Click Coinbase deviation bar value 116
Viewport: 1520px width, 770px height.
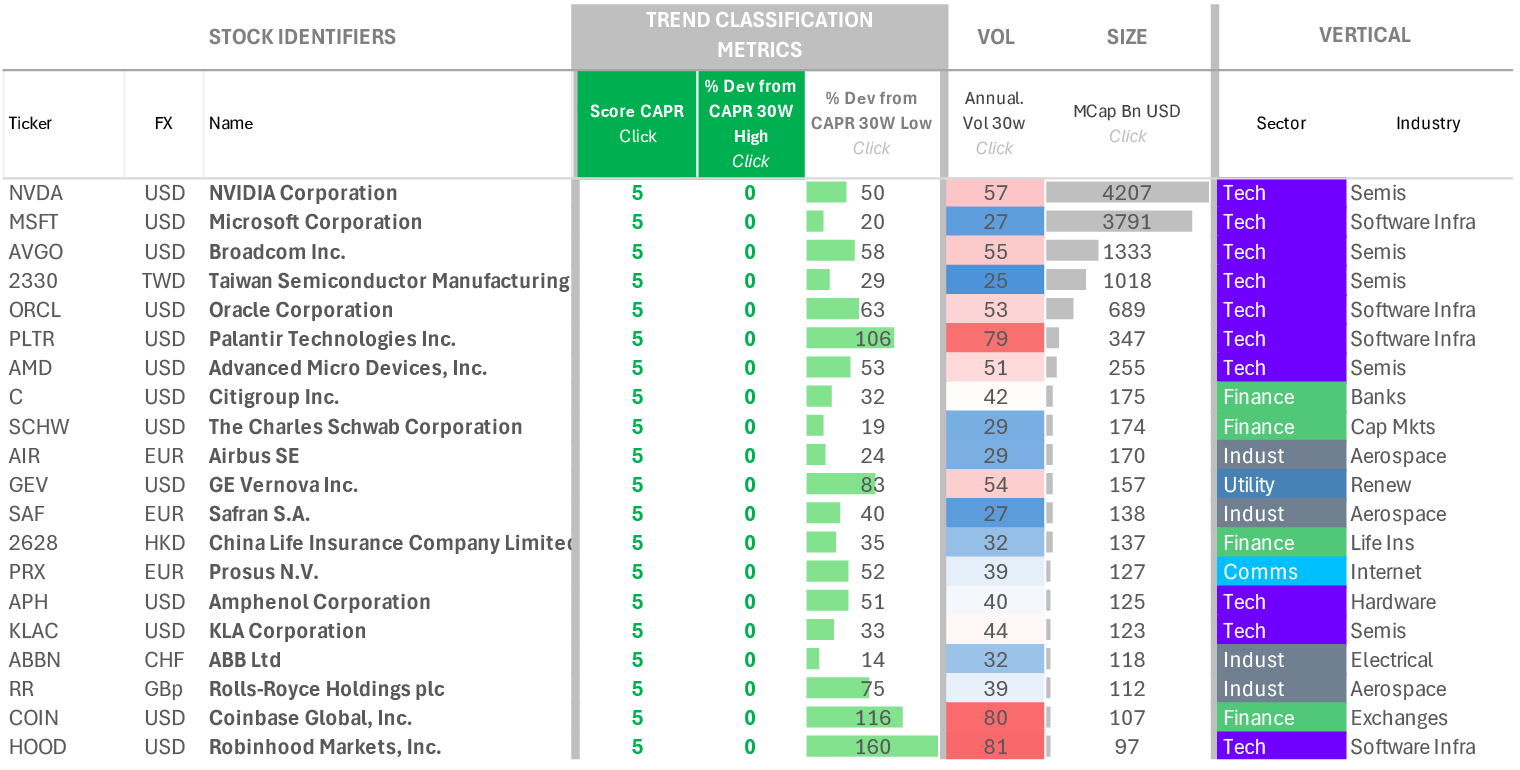pyautogui.click(x=873, y=718)
